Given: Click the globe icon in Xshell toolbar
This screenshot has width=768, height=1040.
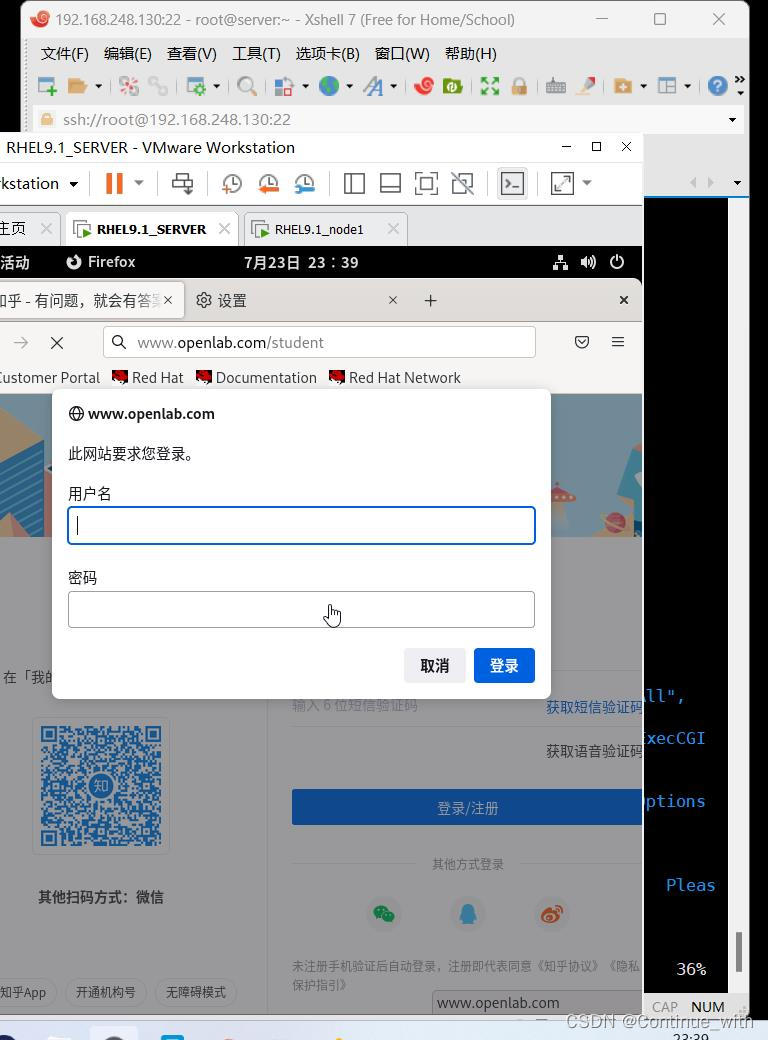Looking at the screenshot, I should click(329, 86).
